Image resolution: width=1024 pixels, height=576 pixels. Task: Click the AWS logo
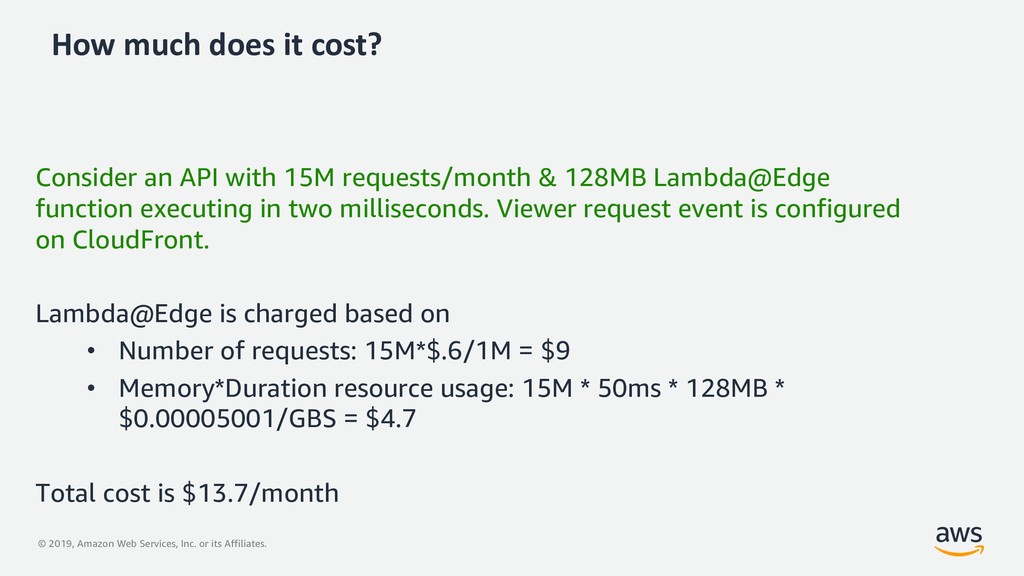[959, 541]
